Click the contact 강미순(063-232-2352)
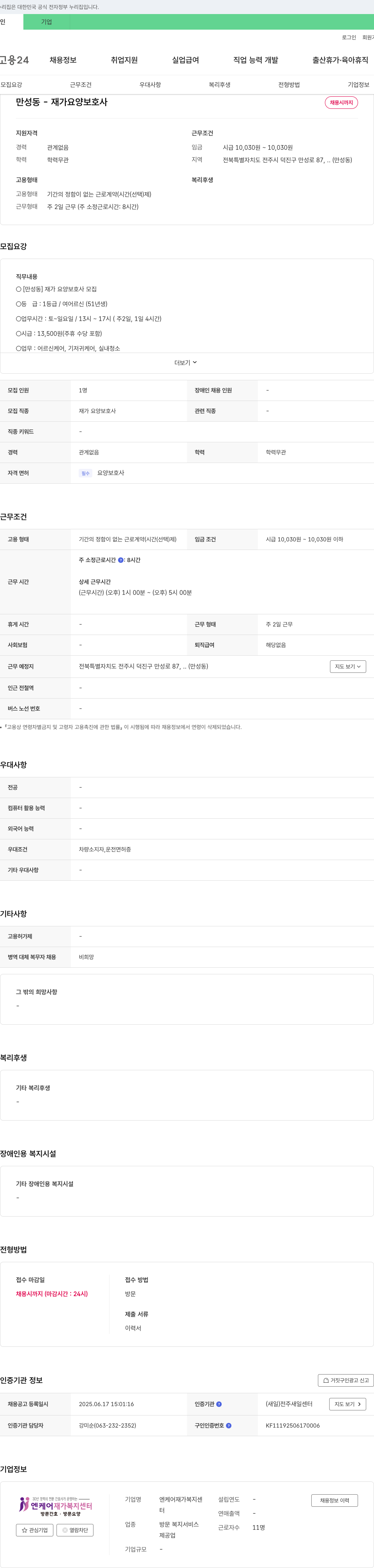Image resolution: width=374 pixels, height=1568 pixels. point(107,1426)
